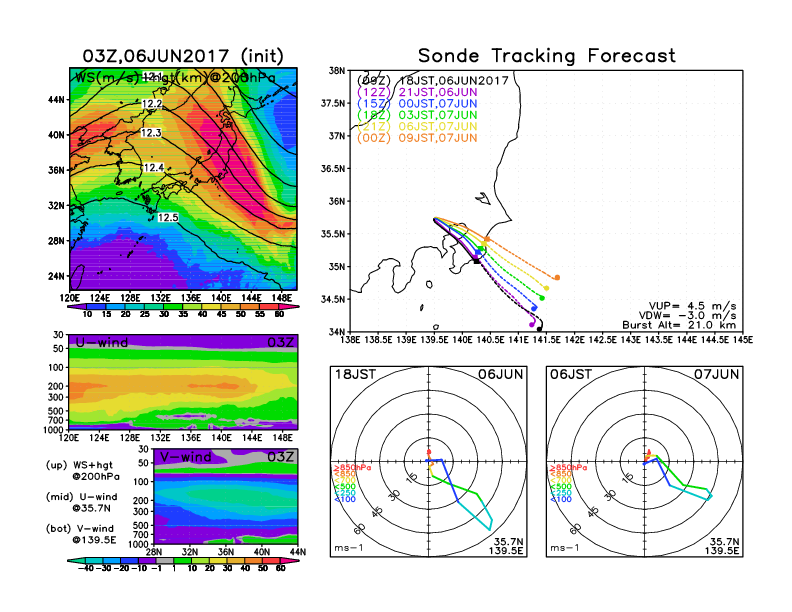The height and width of the screenshot is (612, 792).
Task: Click the "38N" latitude label on tracking map
Action: (336, 71)
